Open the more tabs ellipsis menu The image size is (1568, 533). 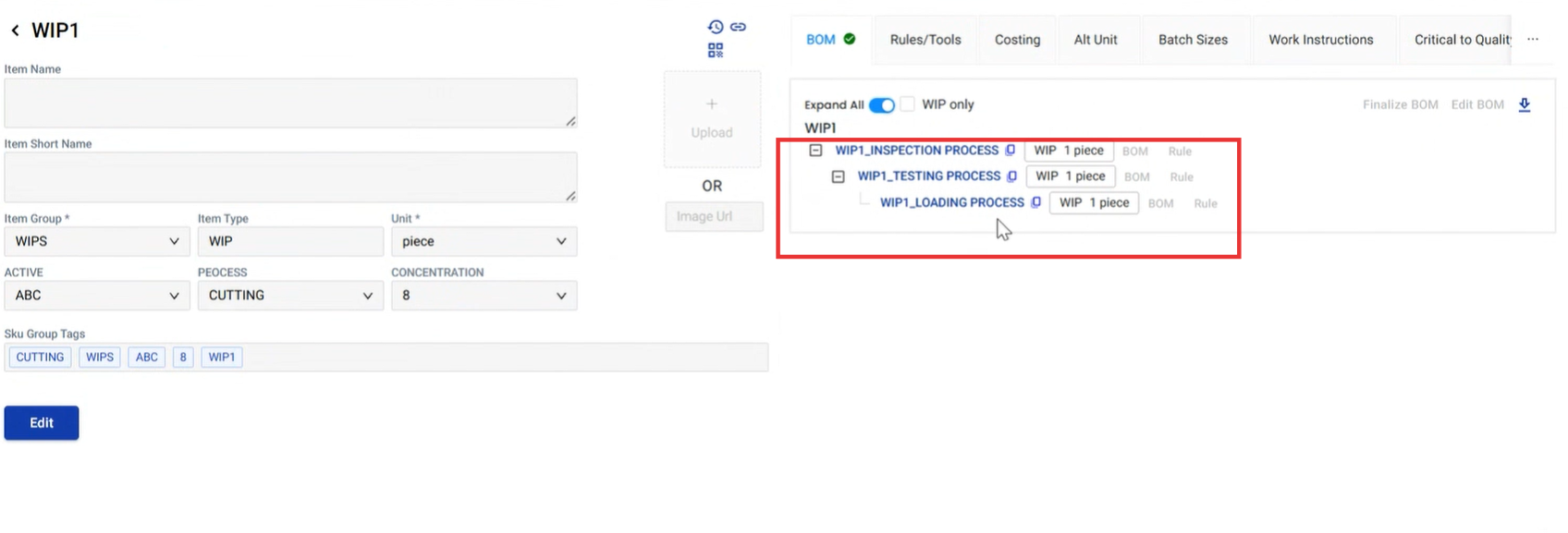pos(1533,40)
